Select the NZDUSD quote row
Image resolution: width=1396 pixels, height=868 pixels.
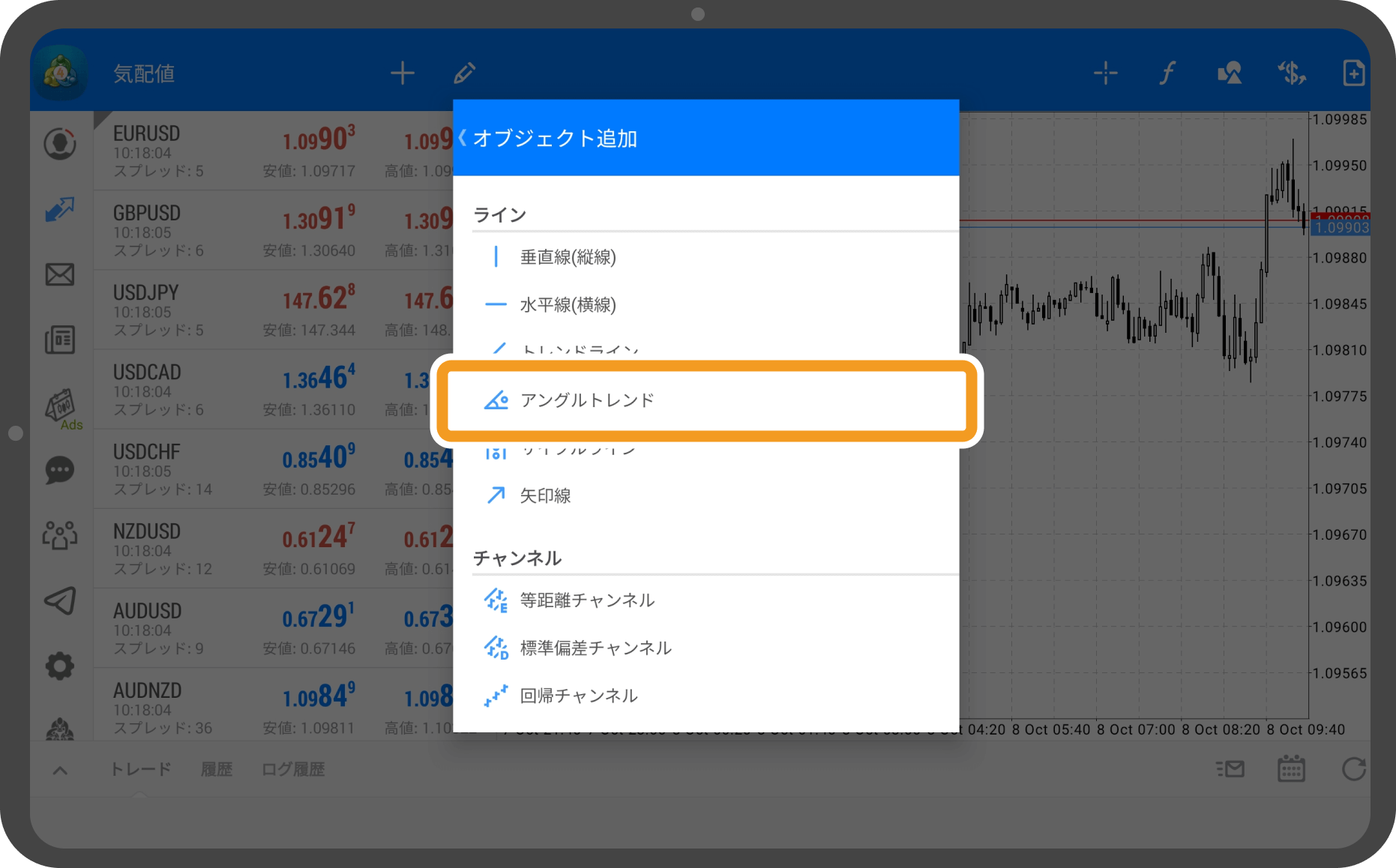(x=273, y=549)
